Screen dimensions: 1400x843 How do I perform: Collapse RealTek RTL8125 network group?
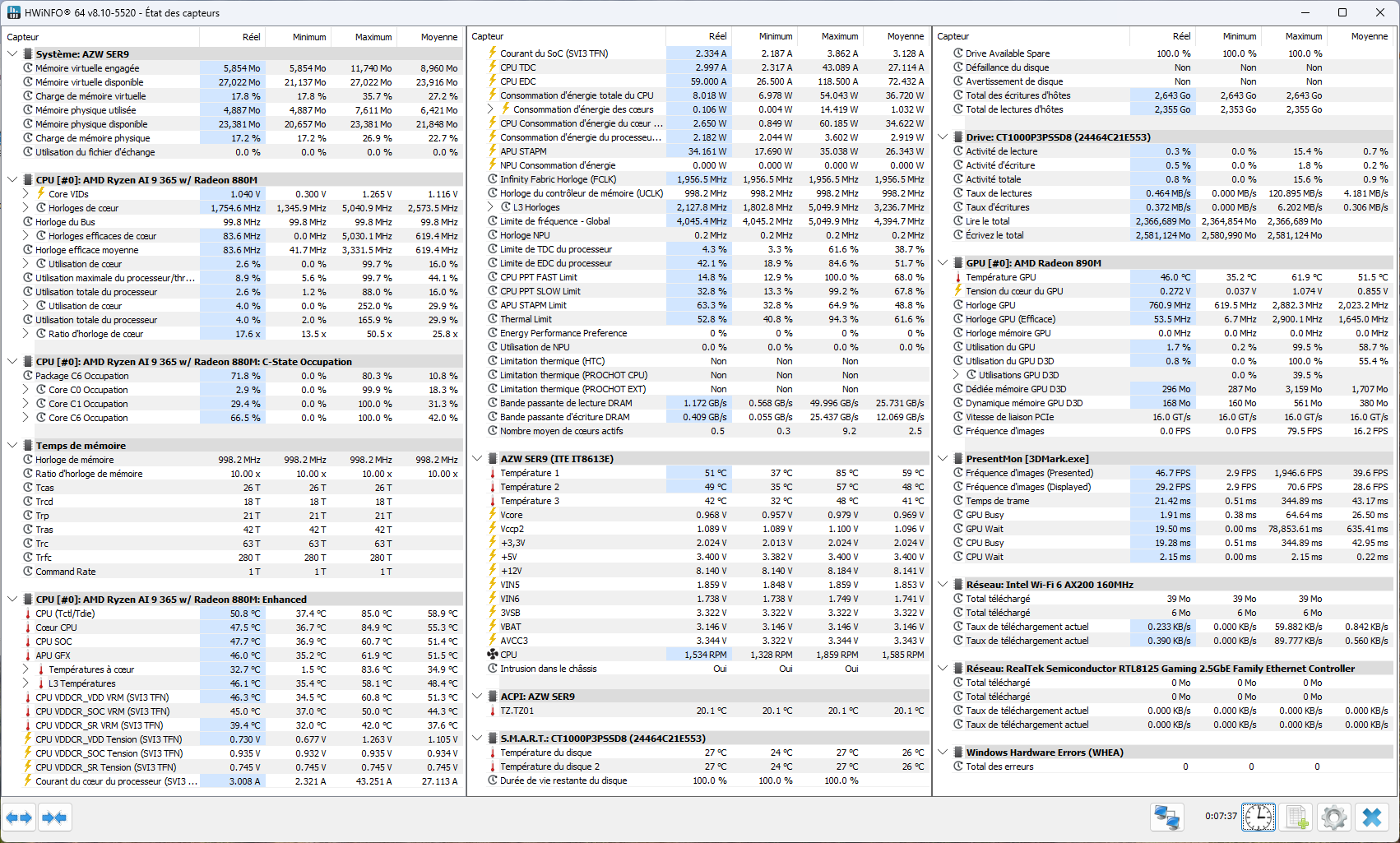click(943, 669)
